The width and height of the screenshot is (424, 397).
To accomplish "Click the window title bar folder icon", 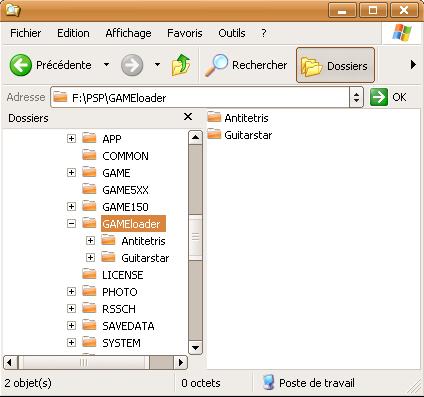I will pyautogui.click(x=13, y=10).
